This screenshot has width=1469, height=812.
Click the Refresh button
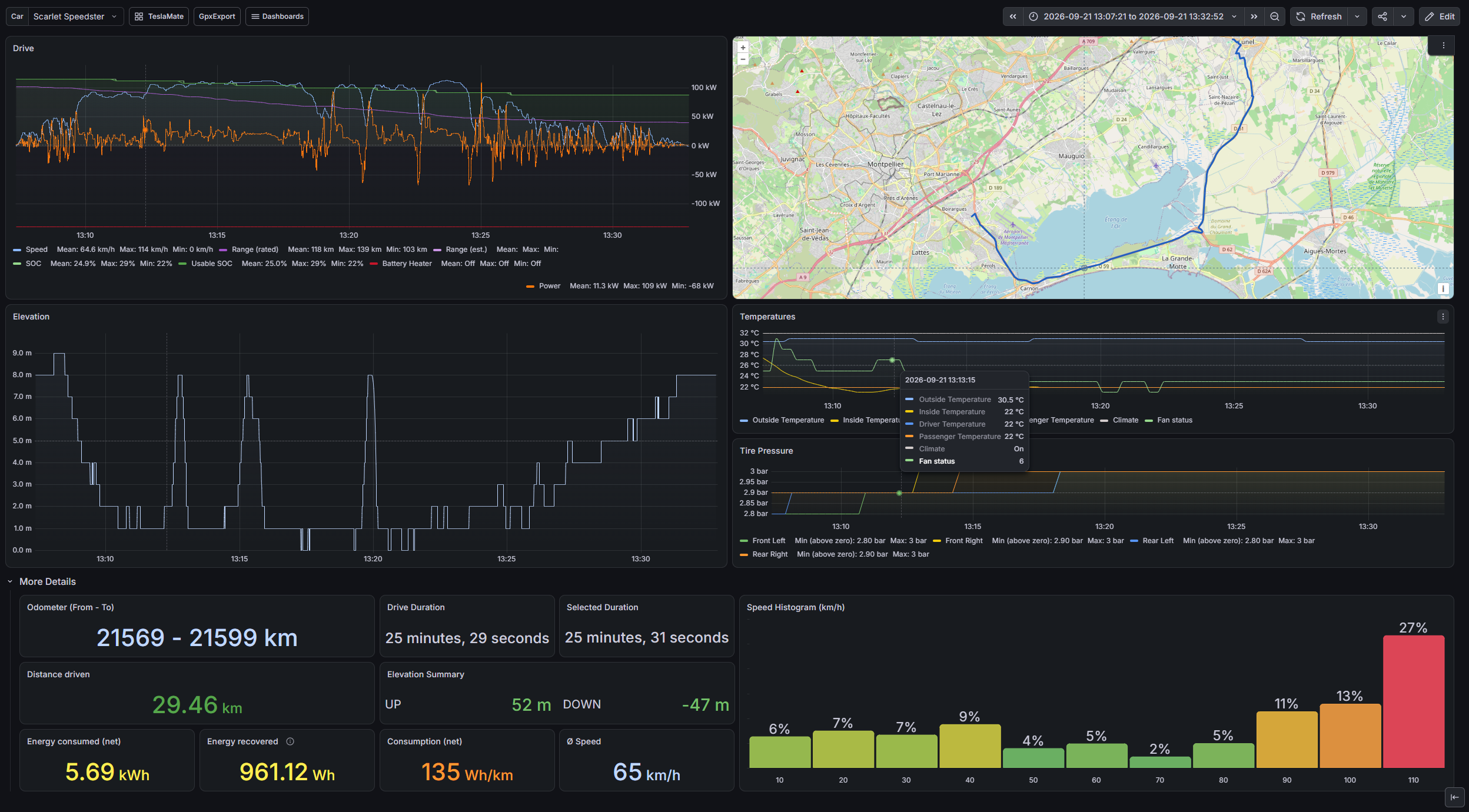pyautogui.click(x=1319, y=16)
